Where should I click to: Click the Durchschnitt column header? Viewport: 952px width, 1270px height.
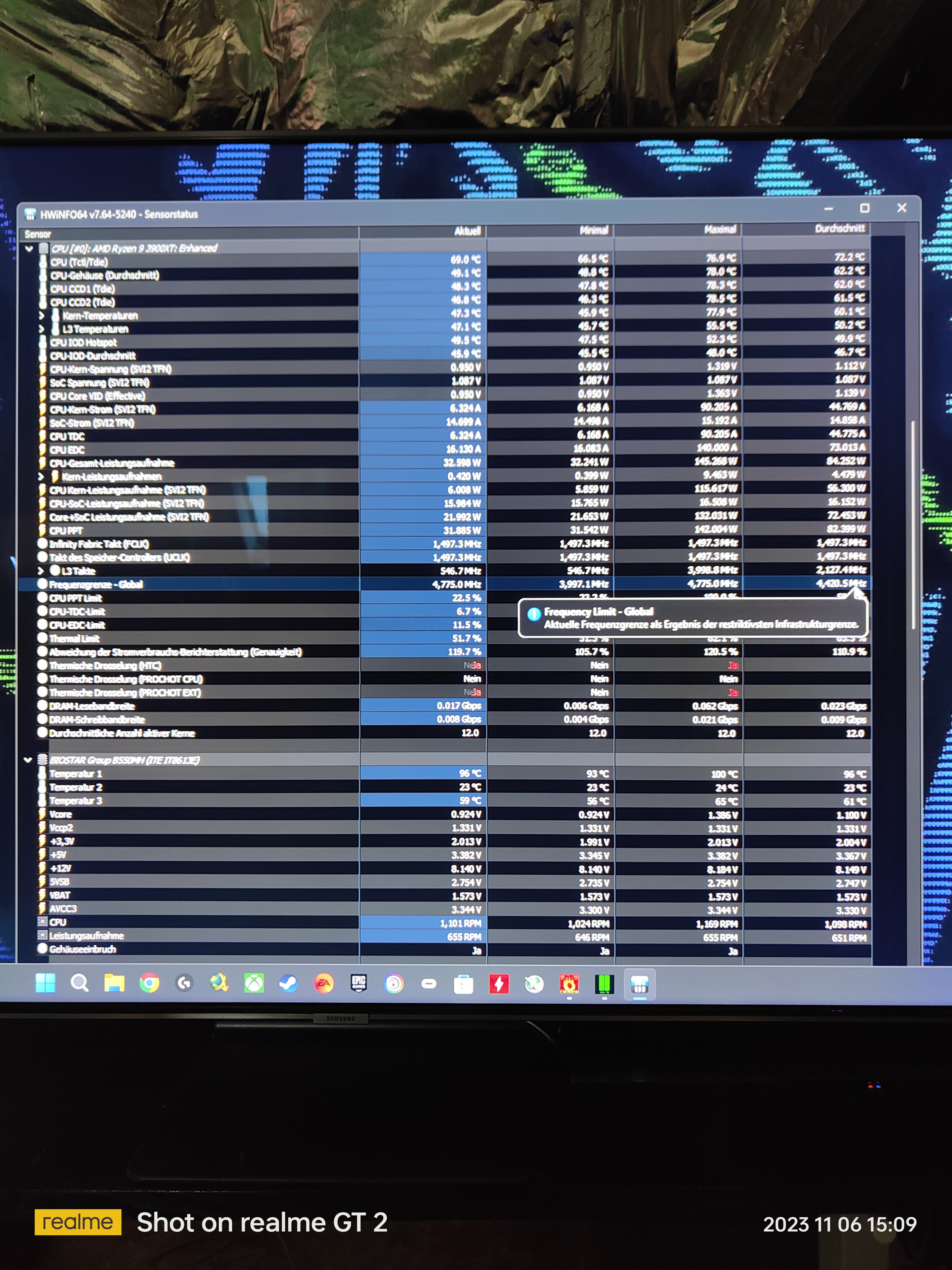coord(806,229)
